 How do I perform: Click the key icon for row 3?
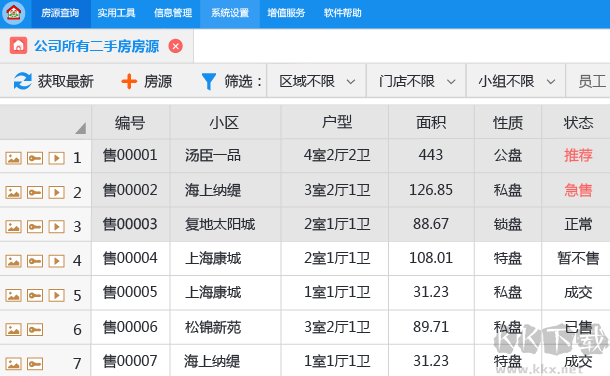[35, 227]
